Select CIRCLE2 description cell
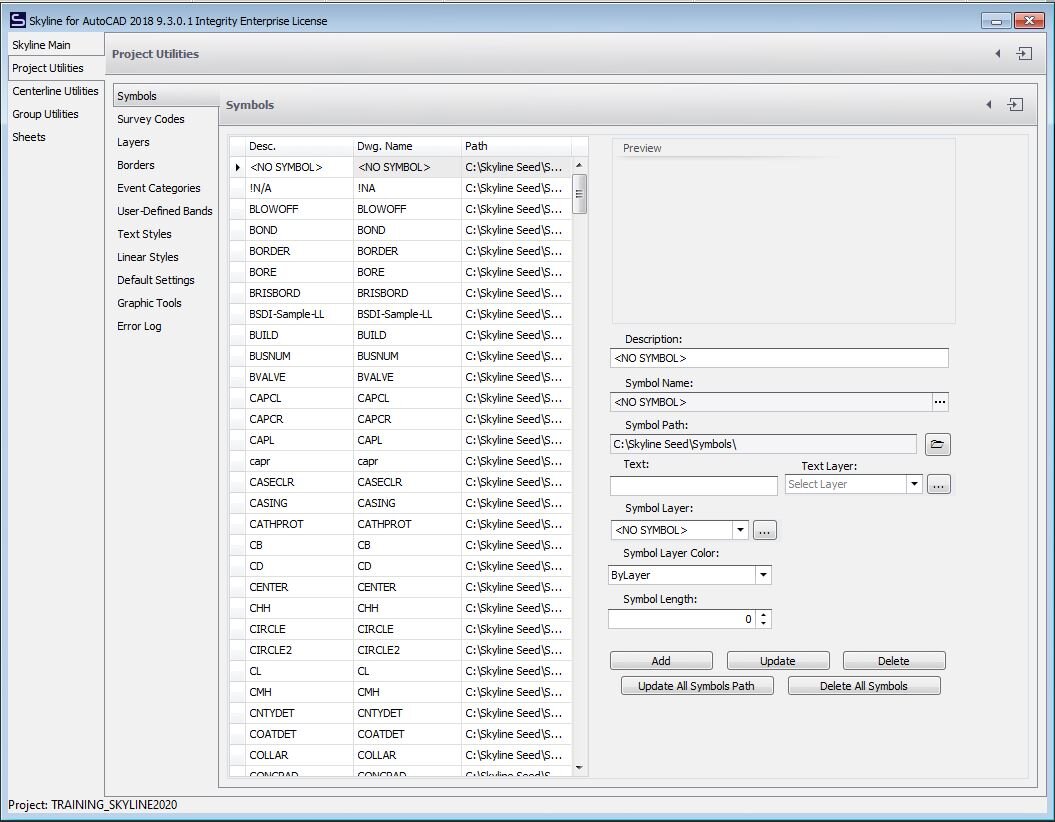This screenshot has width=1055, height=822. pos(299,650)
